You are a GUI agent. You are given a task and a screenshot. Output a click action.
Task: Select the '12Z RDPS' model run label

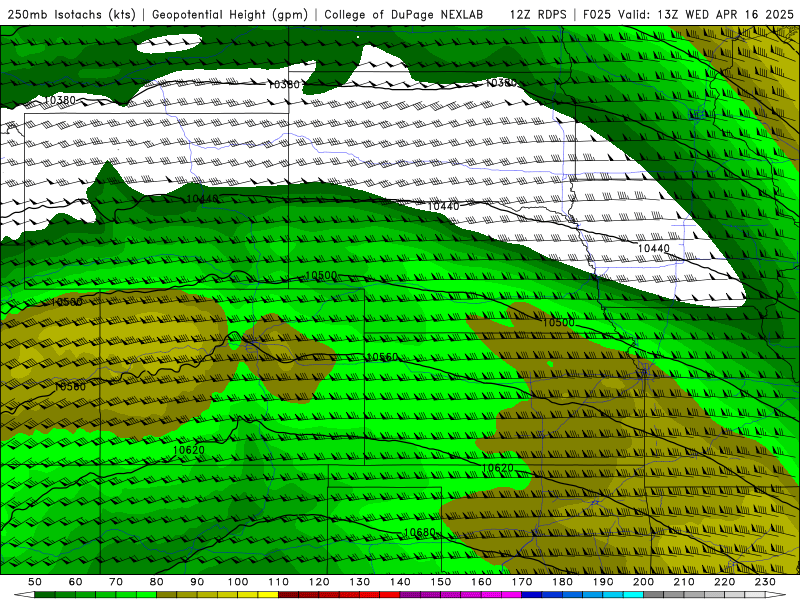point(538,14)
